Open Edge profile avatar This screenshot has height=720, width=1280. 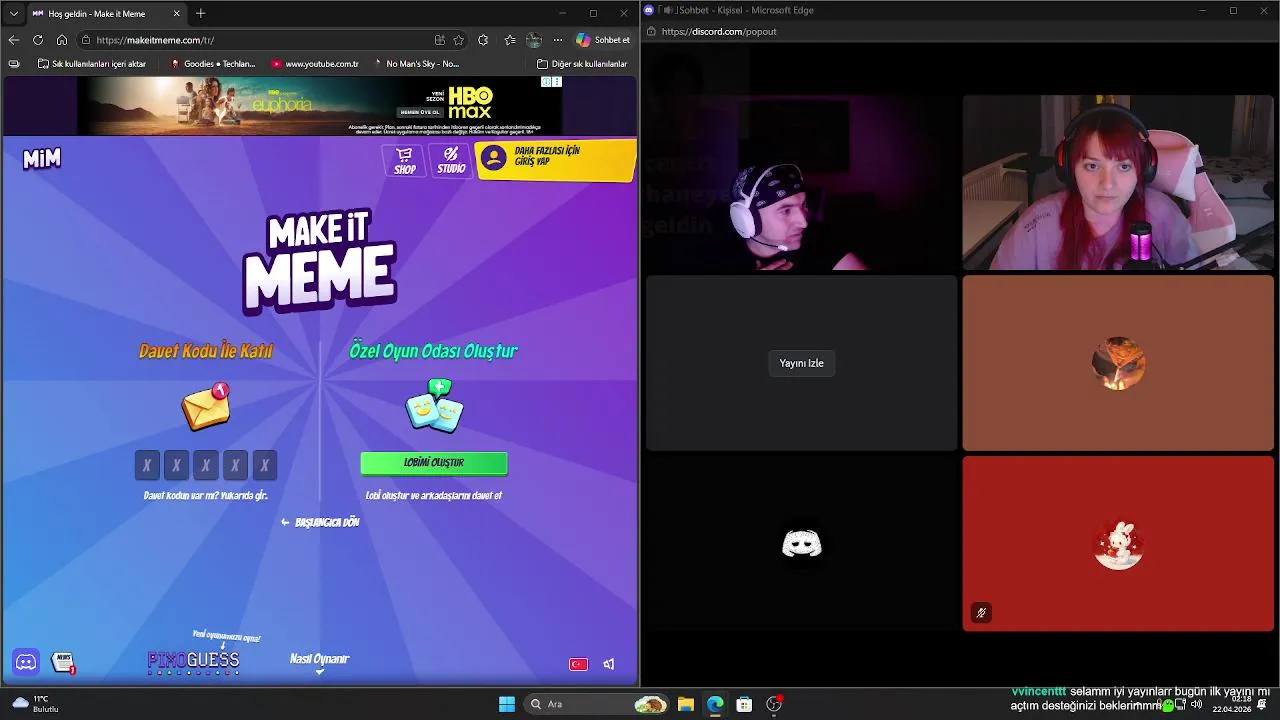tap(534, 40)
